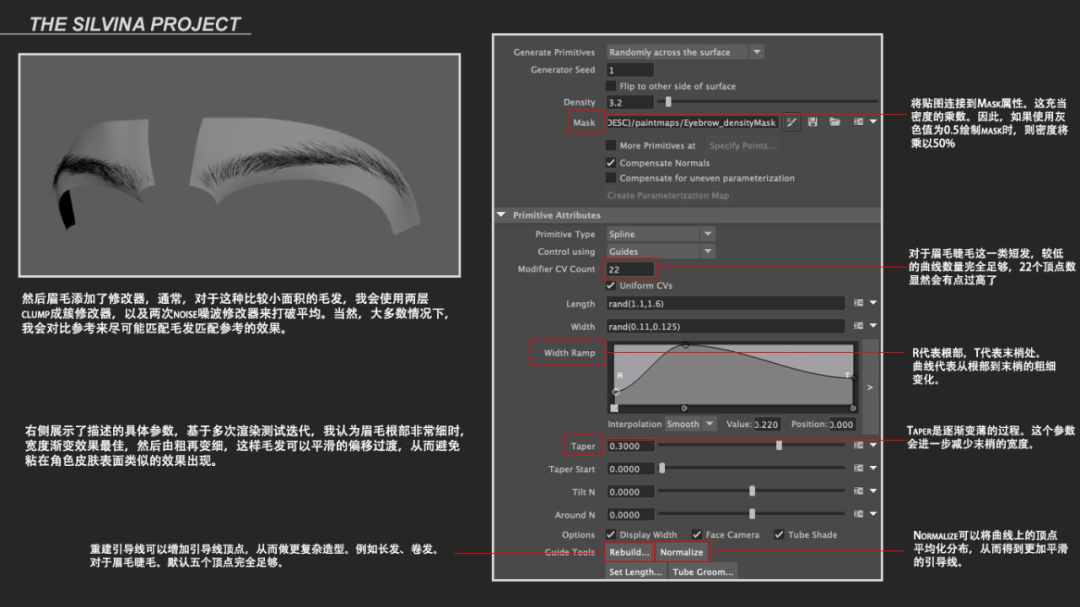Open the Length row options arrow
This screenshot has height=607, width=1080.
pyautogui.click(x=873, y=303)
